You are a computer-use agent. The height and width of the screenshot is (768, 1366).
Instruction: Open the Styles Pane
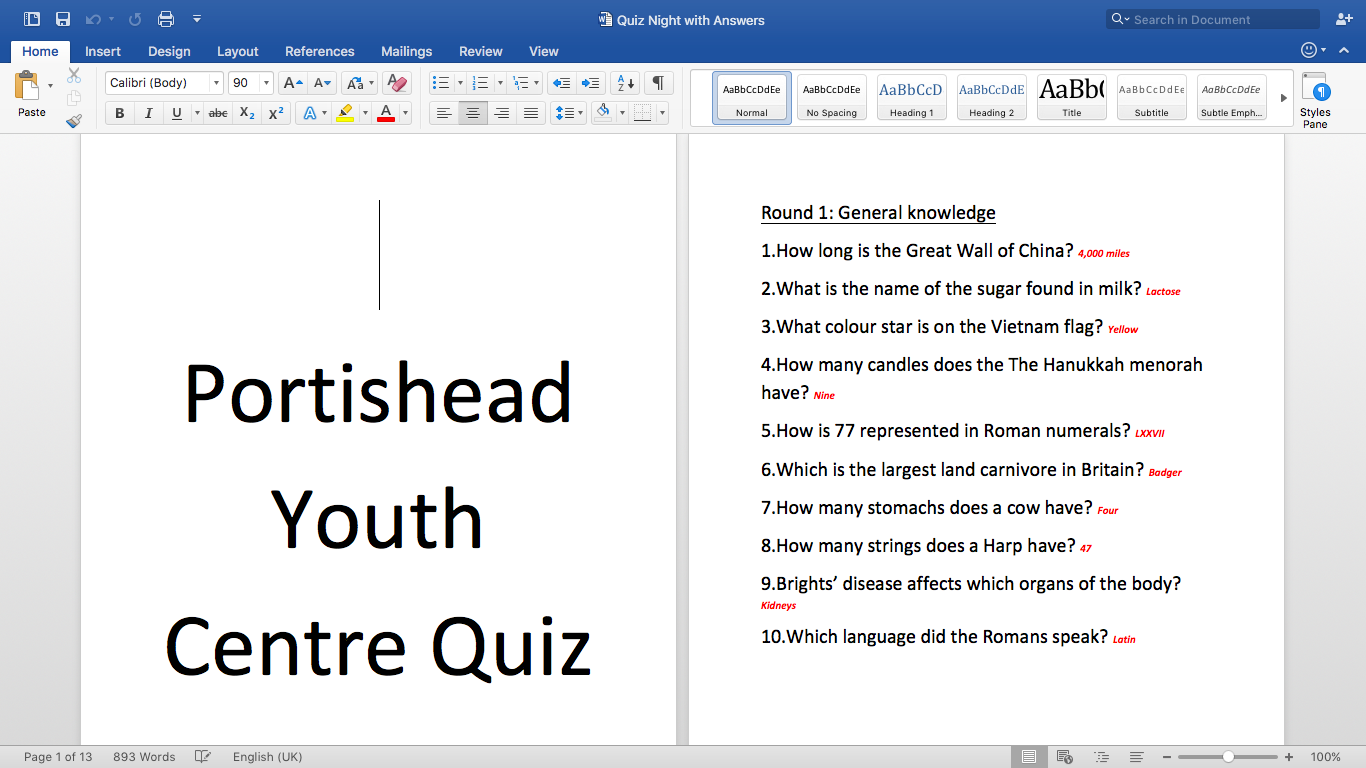[x=1315, y=101]
